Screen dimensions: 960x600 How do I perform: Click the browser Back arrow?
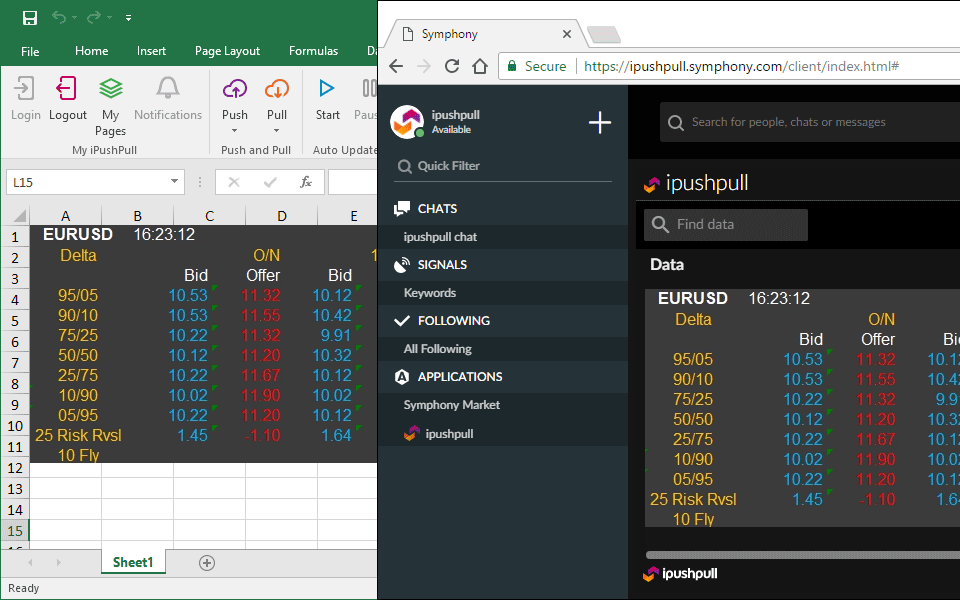click(396, 66)
